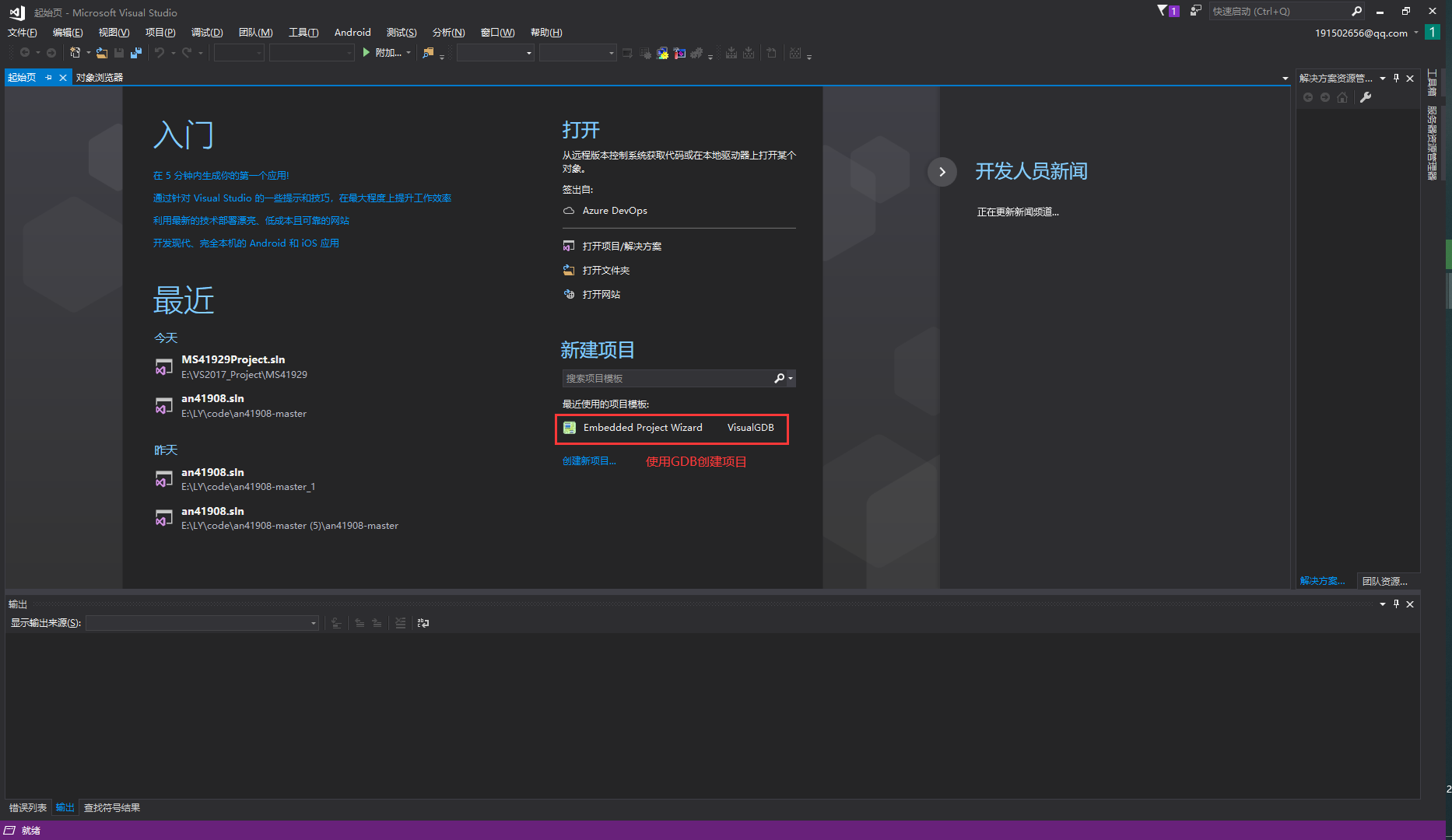
Task: Open the 文件(F) menu
Action: 22,32
